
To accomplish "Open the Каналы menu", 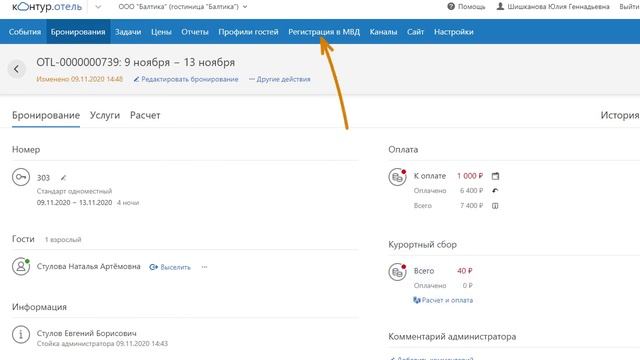I will click(x=383, y=32).
